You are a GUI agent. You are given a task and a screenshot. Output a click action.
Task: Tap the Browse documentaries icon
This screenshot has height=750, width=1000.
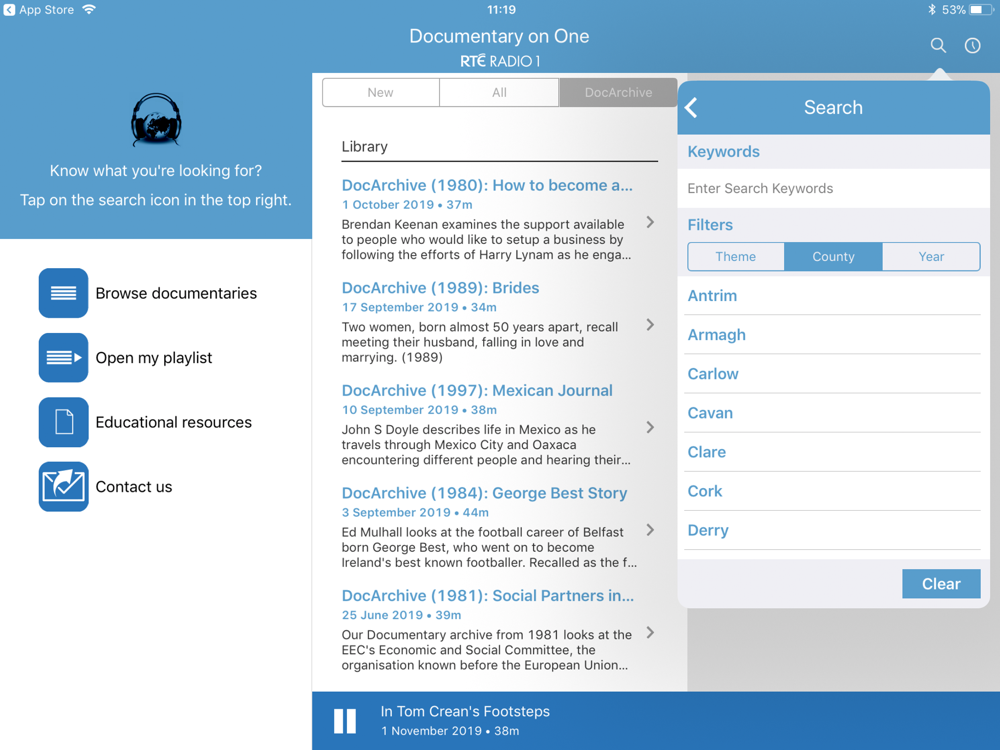coord(63,293)
